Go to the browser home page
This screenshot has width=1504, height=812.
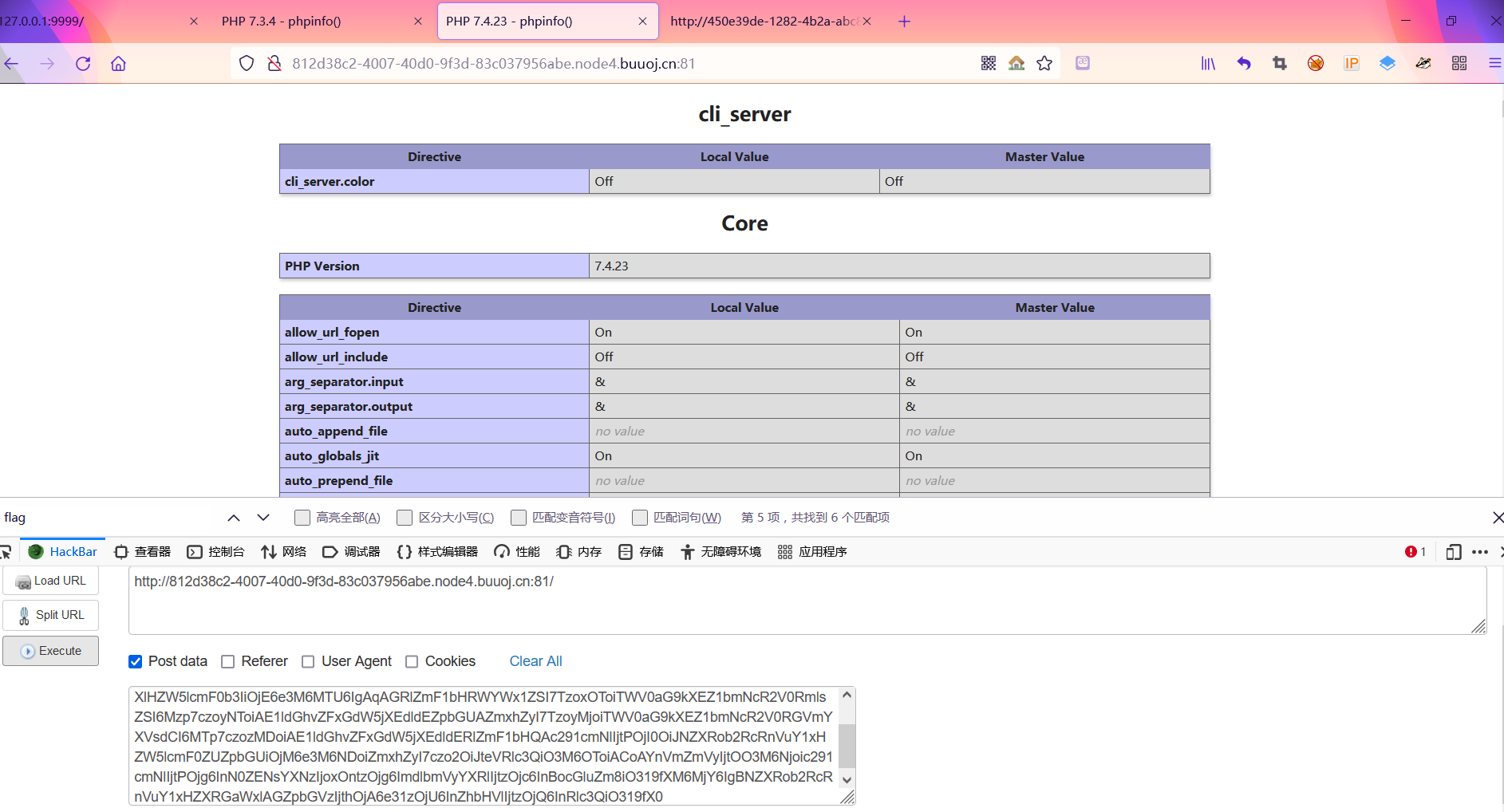click(118, 64)
